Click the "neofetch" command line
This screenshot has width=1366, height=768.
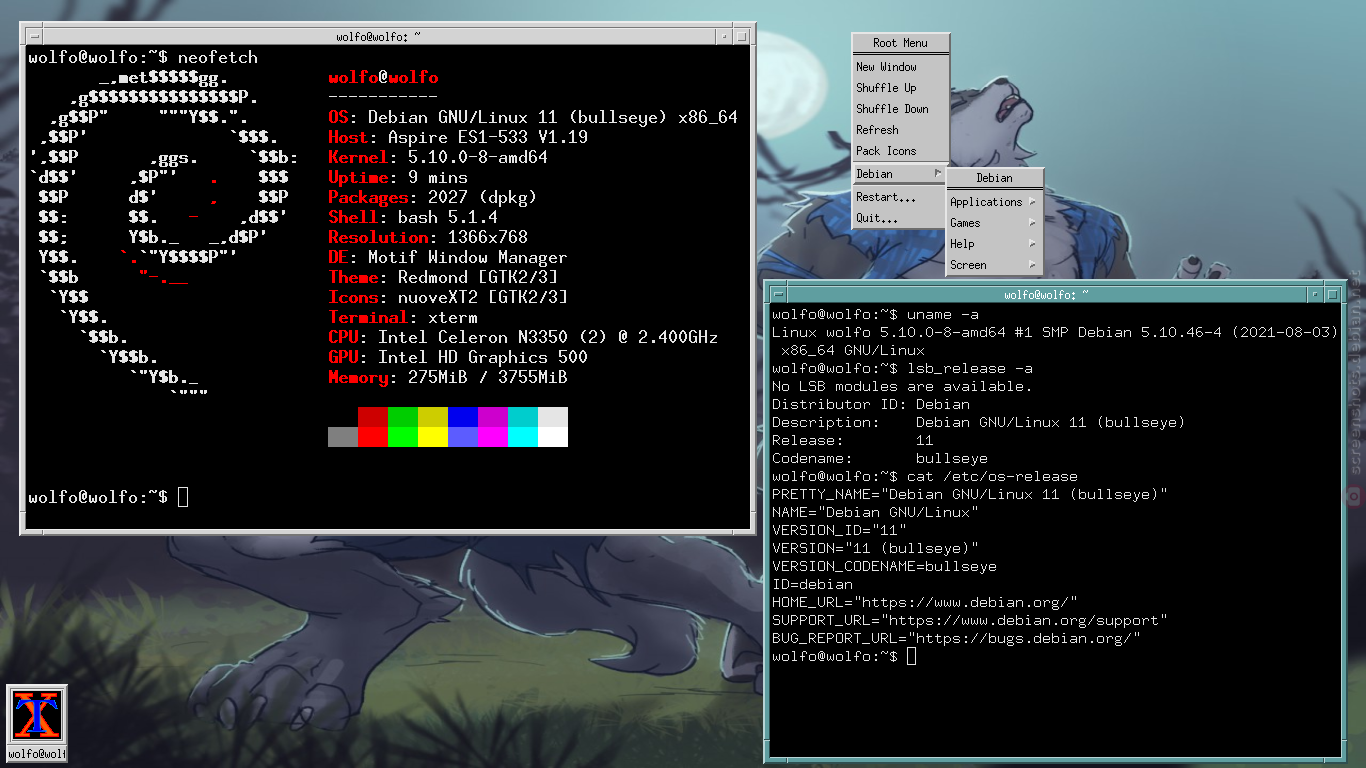[x=143, y=57]
